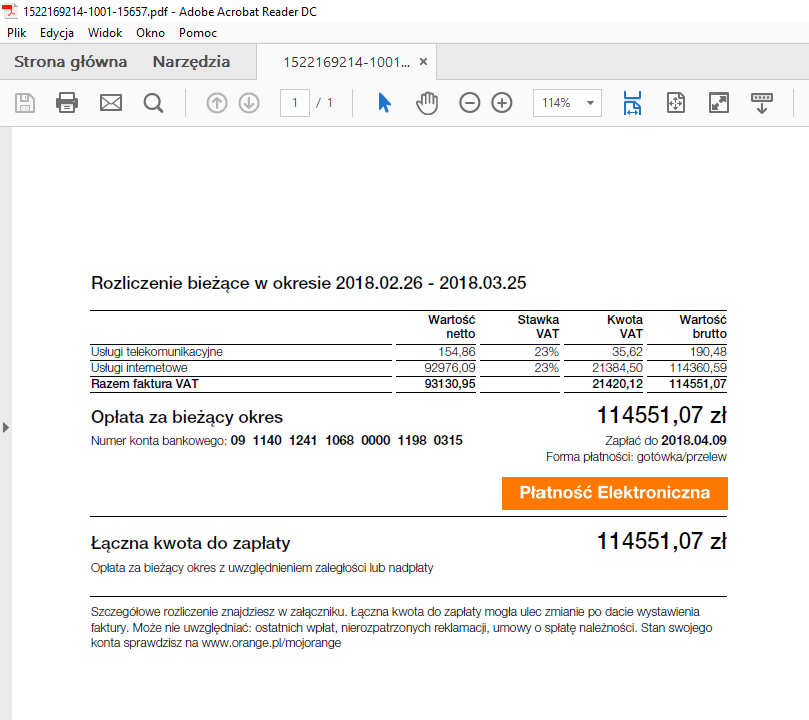Viewport: 809px width, 720px height.
Task: Print the document using printer icon
Action: click(67, 103)
